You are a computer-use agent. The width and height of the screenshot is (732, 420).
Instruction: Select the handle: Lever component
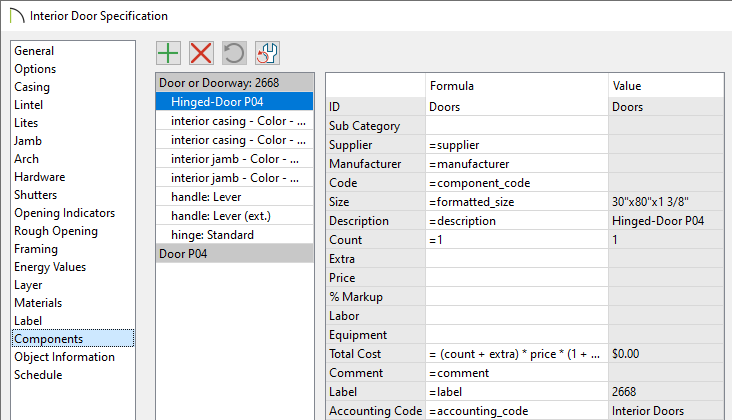point(235,197)
